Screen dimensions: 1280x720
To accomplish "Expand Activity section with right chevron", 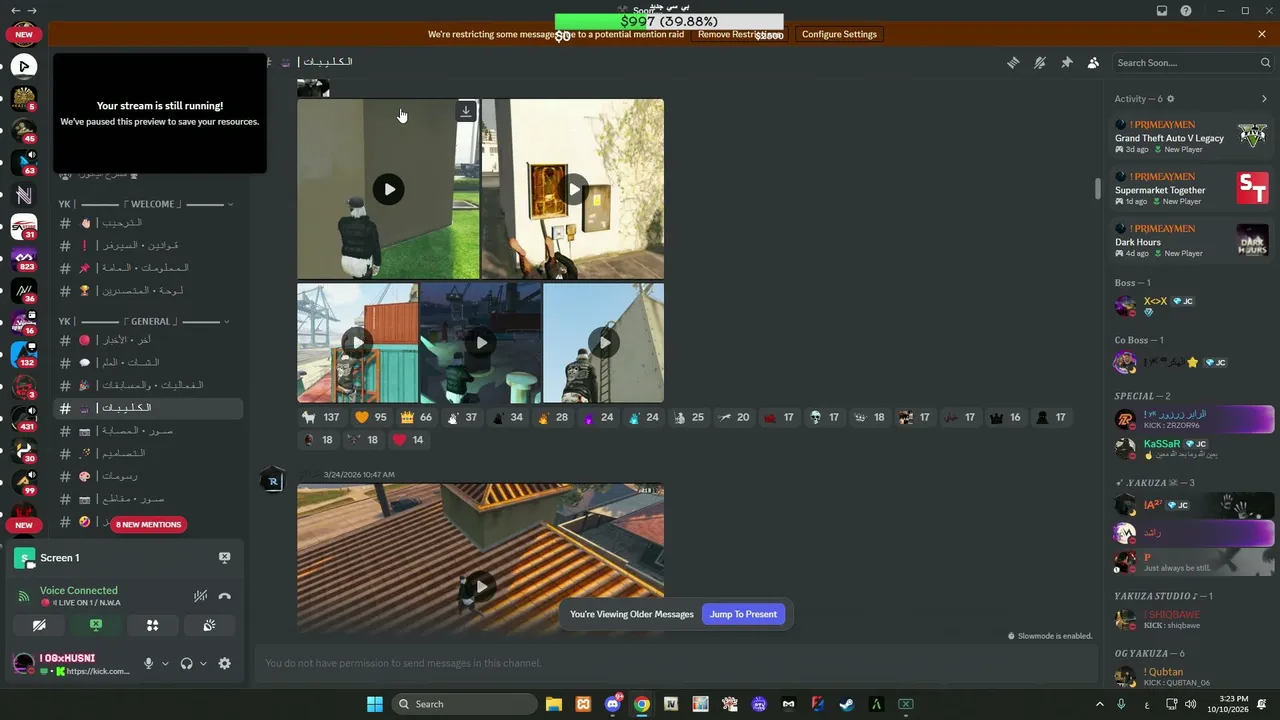I will point(1264,99).
